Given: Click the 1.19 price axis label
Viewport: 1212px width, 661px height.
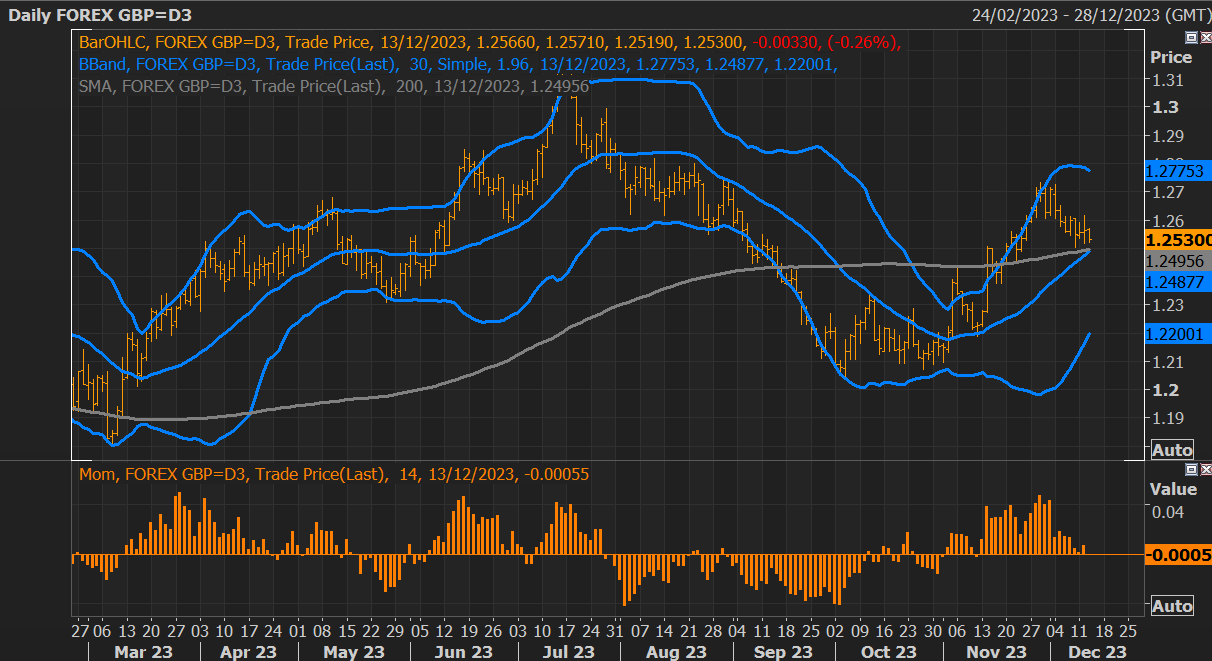Looking at the screenshot, I should tap(1168, 418).
